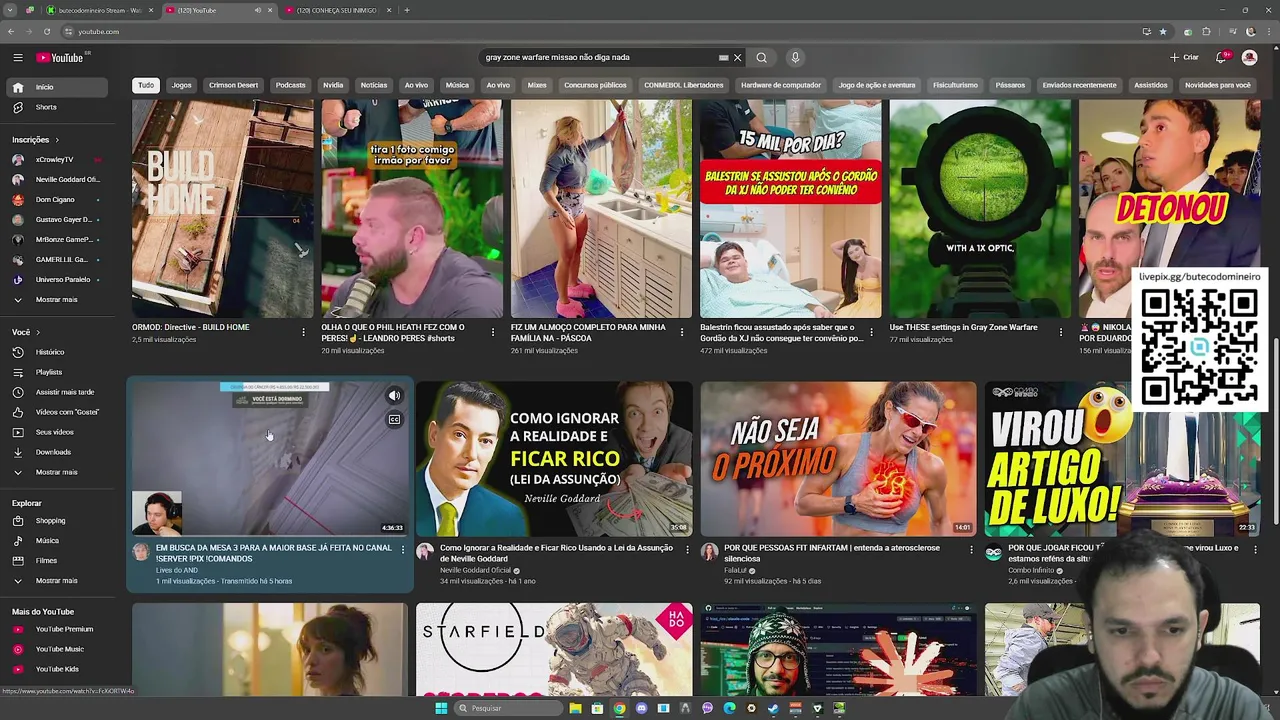Expand Mostrar mais under Explorar
This screenshot has width=1280, height=720.
(x=56, y=581)
